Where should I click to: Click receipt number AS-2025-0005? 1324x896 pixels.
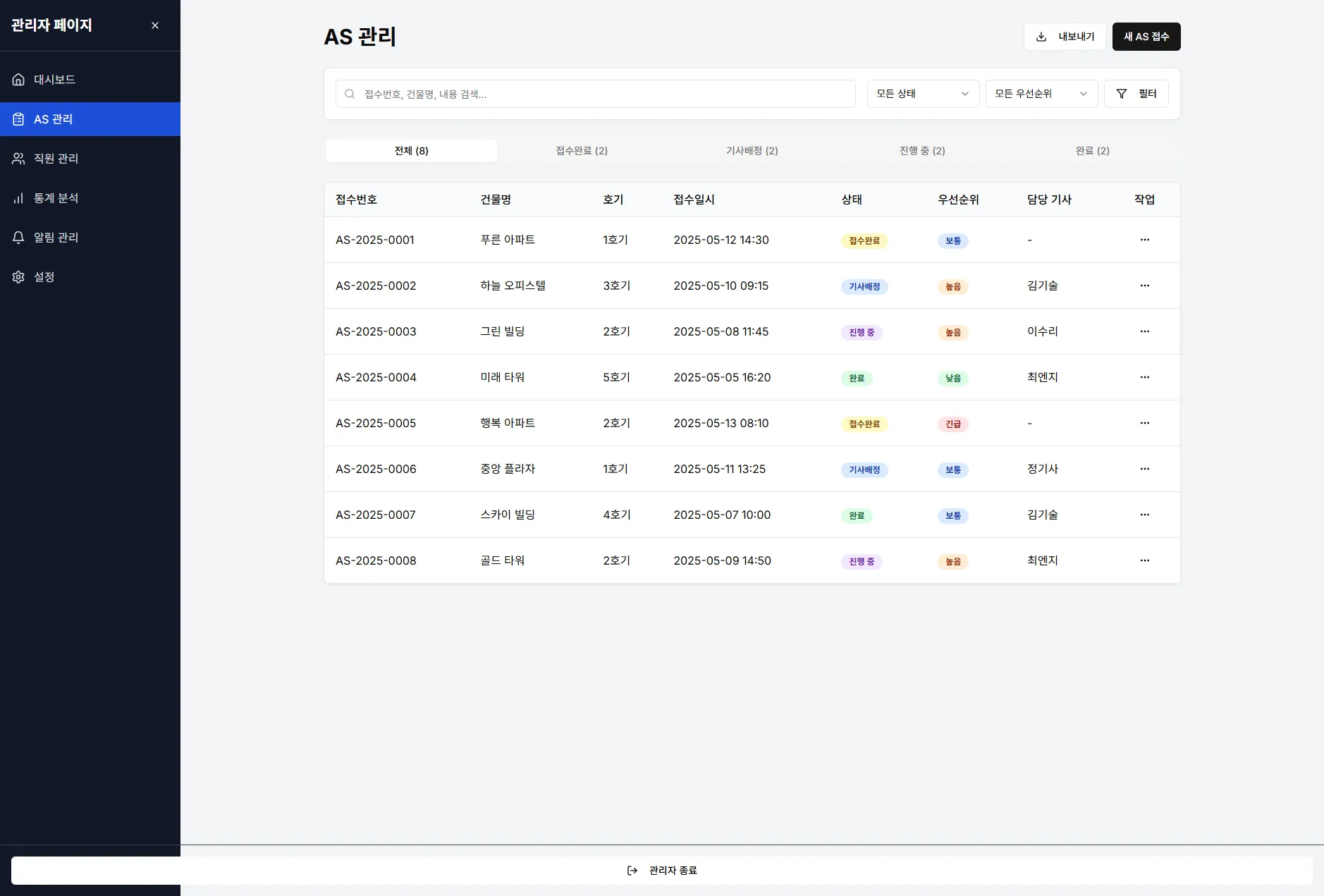(x=376, y=423)
